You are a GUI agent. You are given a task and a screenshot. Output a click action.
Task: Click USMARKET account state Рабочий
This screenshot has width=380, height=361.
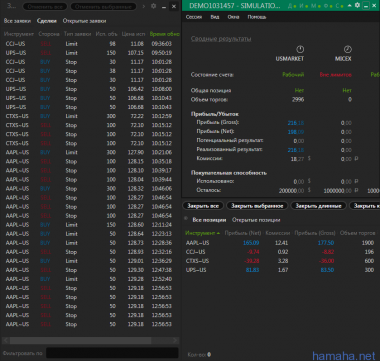click(x=293, y=75)
